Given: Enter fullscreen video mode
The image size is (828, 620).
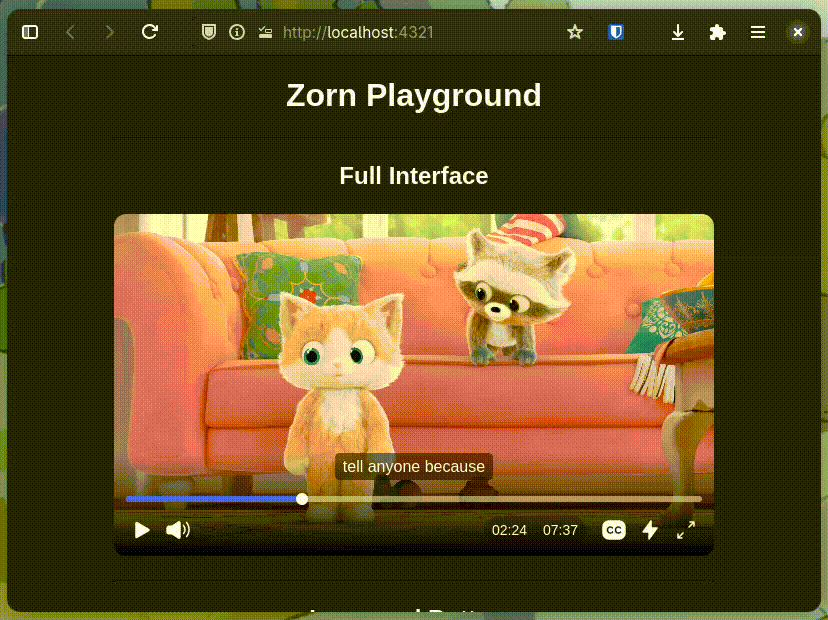Looking at the screenshot, I should (x=686, y=530).
